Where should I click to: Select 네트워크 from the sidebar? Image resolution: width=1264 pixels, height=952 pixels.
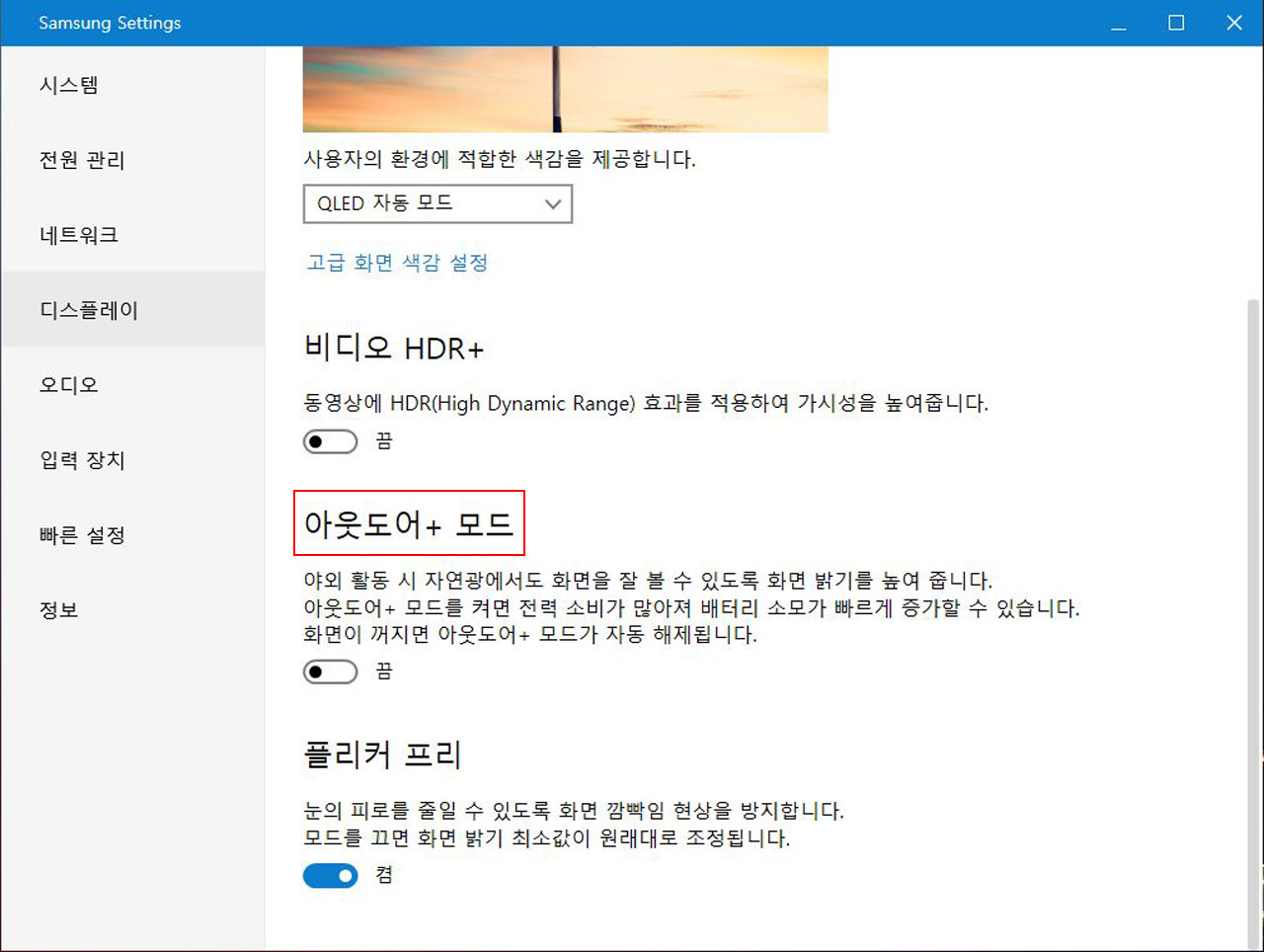[79, 235]
